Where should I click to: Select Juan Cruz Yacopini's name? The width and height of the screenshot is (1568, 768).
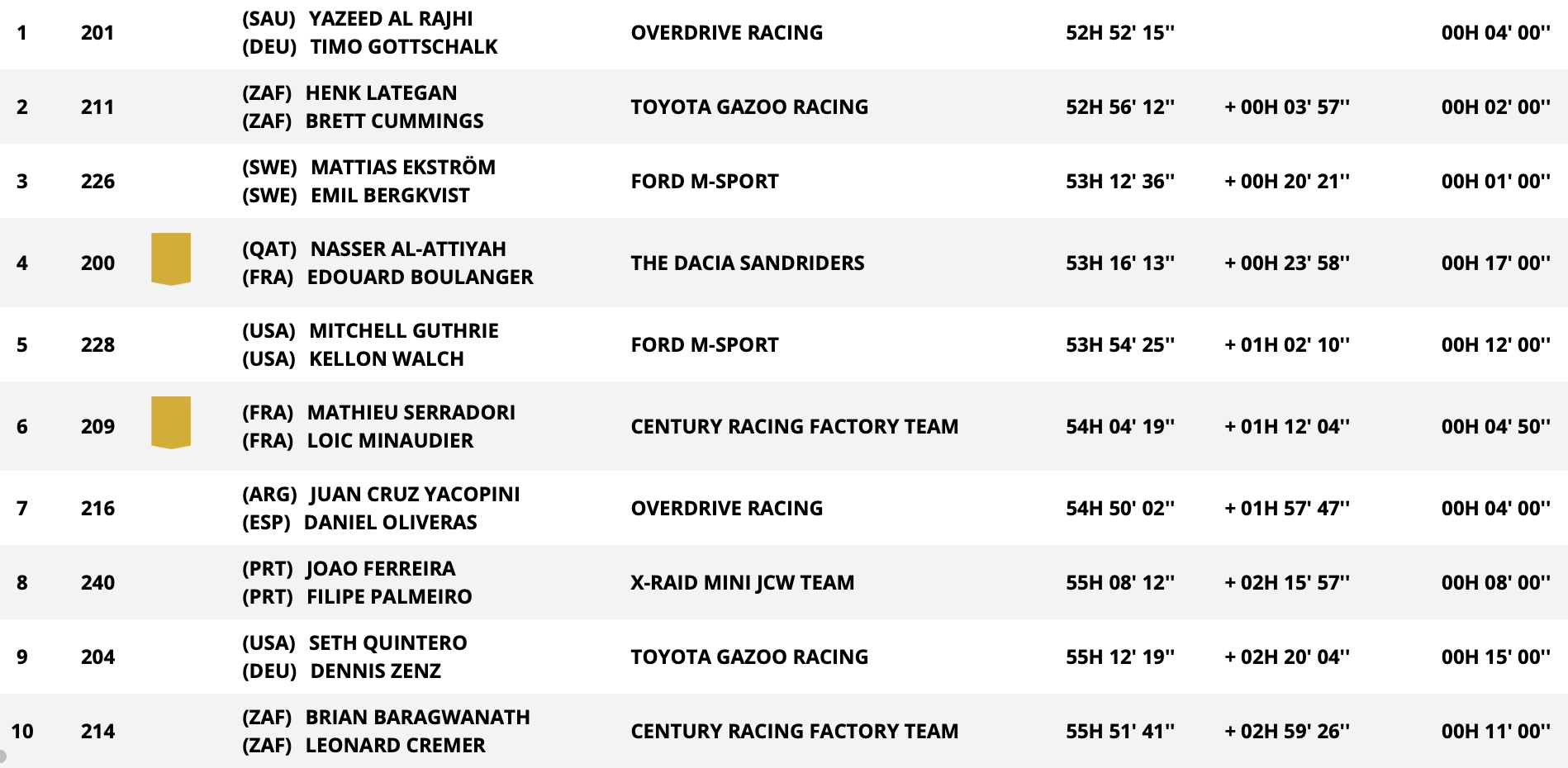[415, 494]
